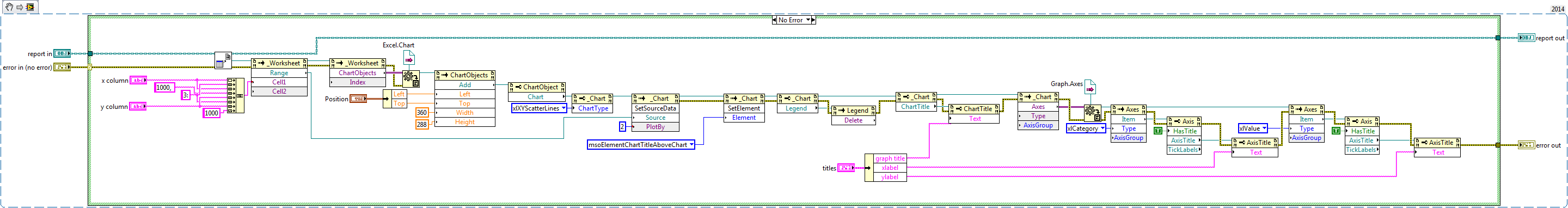
Task: Click the 'Top' element of Position unbundle
Action: tap(399, 103)
